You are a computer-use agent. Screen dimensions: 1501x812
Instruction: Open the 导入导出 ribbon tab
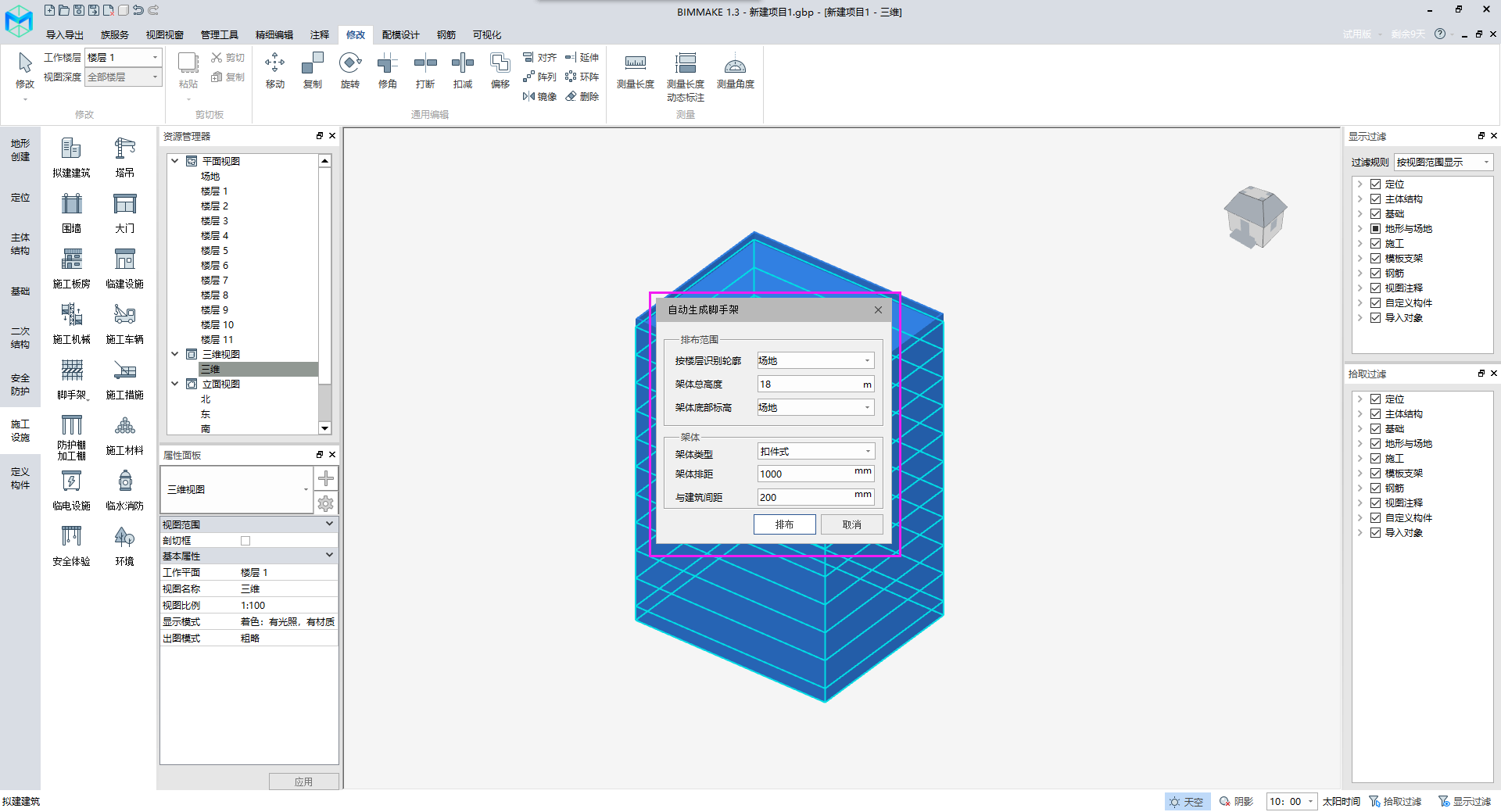(64, 35)
